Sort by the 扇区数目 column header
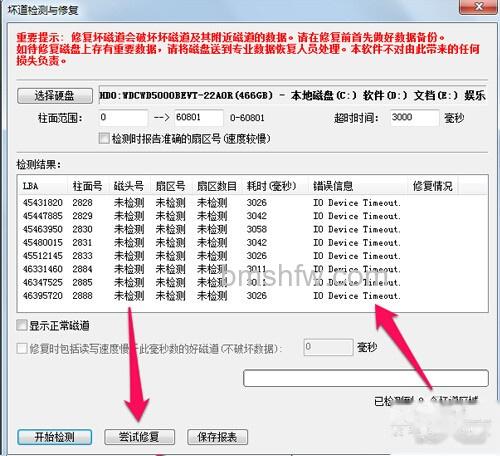Image resolution: width=500 pixels, height=456 pixels. [x=217, y=186]
